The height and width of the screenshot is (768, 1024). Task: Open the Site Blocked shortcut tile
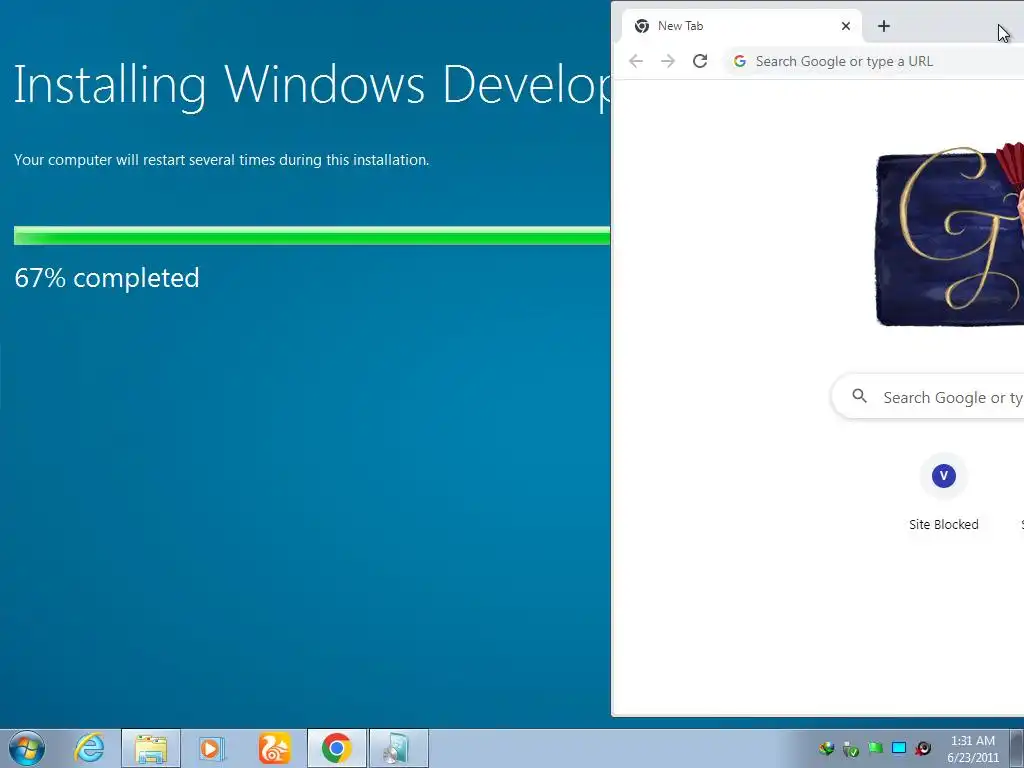tap(944, 491)
